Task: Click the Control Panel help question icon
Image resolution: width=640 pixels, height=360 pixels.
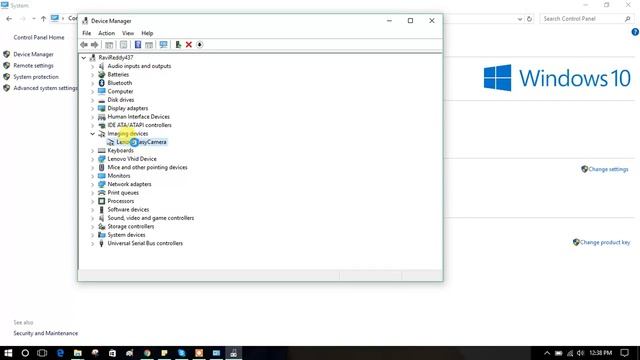Action: coord(635,32)
